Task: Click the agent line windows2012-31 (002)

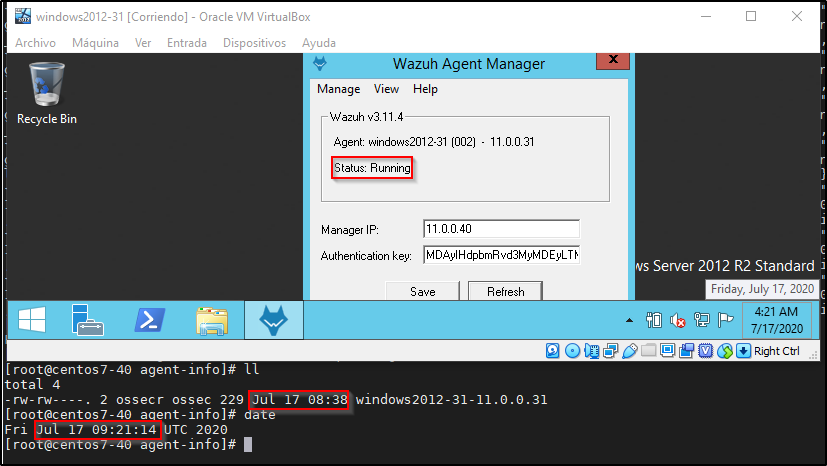Action: coord(434,142)
